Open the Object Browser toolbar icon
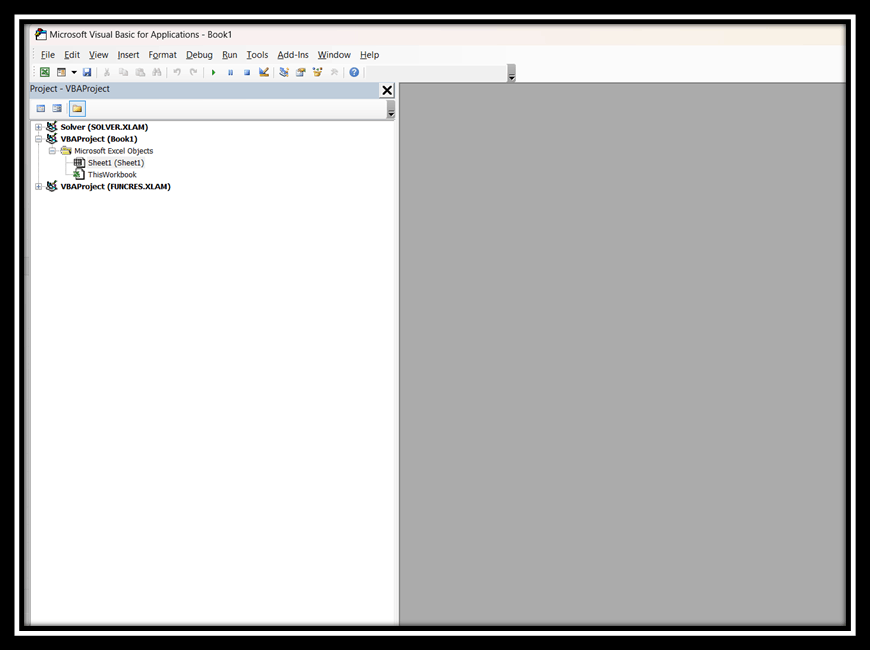The height and width of the screenshot is (650, 870). (x=317, y=72)
